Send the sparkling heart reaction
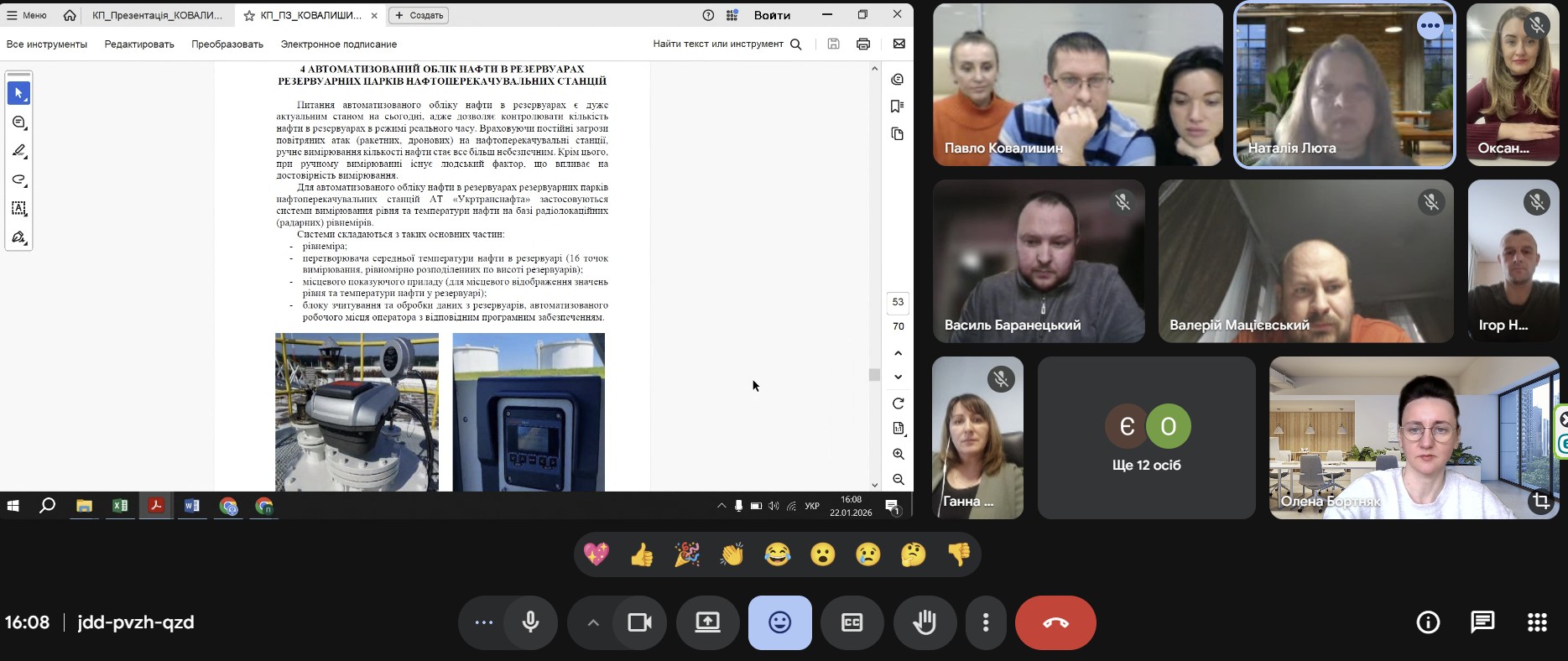 click(x=596, y=554)
